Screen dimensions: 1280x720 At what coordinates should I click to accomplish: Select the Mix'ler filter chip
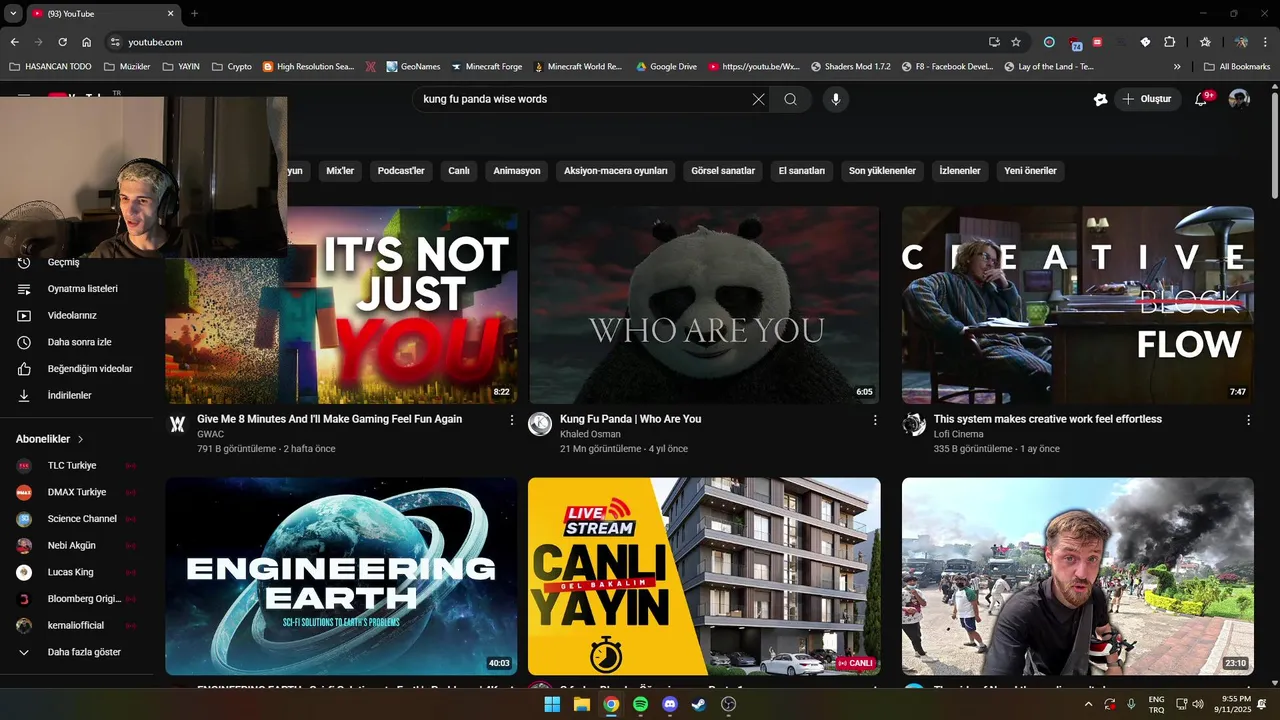click(340, 171)
